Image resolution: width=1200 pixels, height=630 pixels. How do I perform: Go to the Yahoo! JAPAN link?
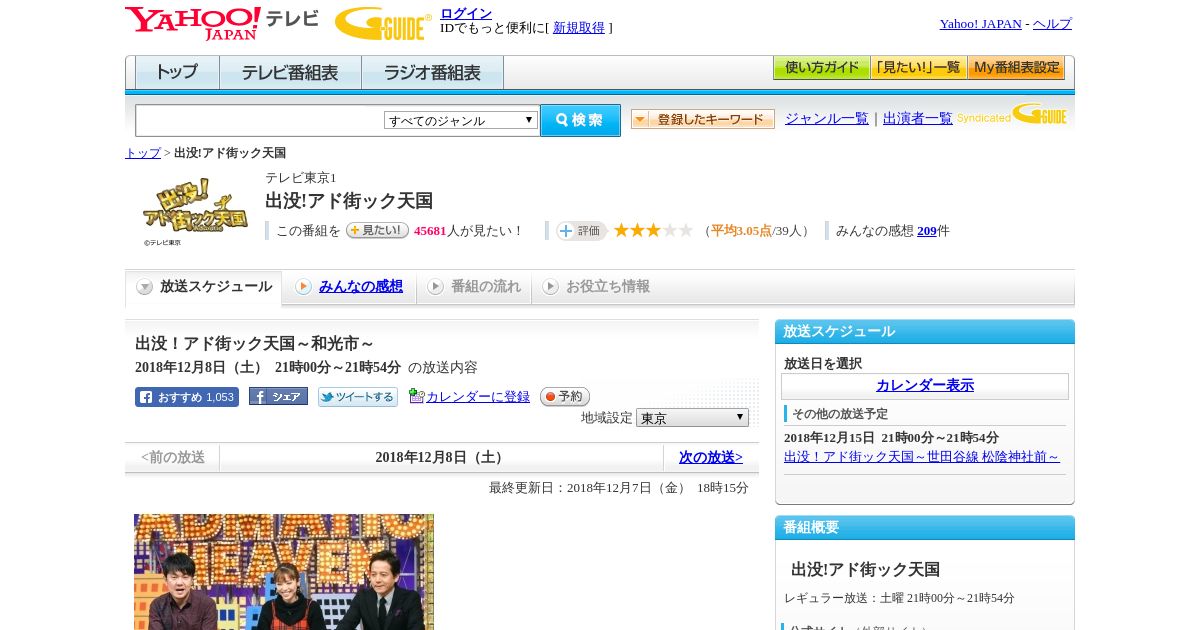(980, 24)
